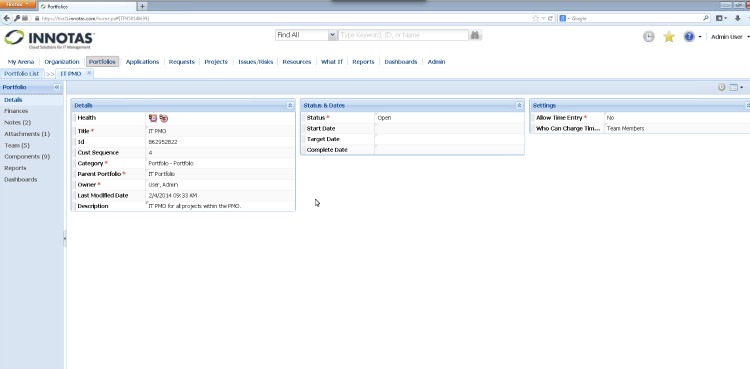The width and height of the screenshot is (750, 369).
Task: Open the What If menu
Action: pyautogui.click(x=332, y=62)
